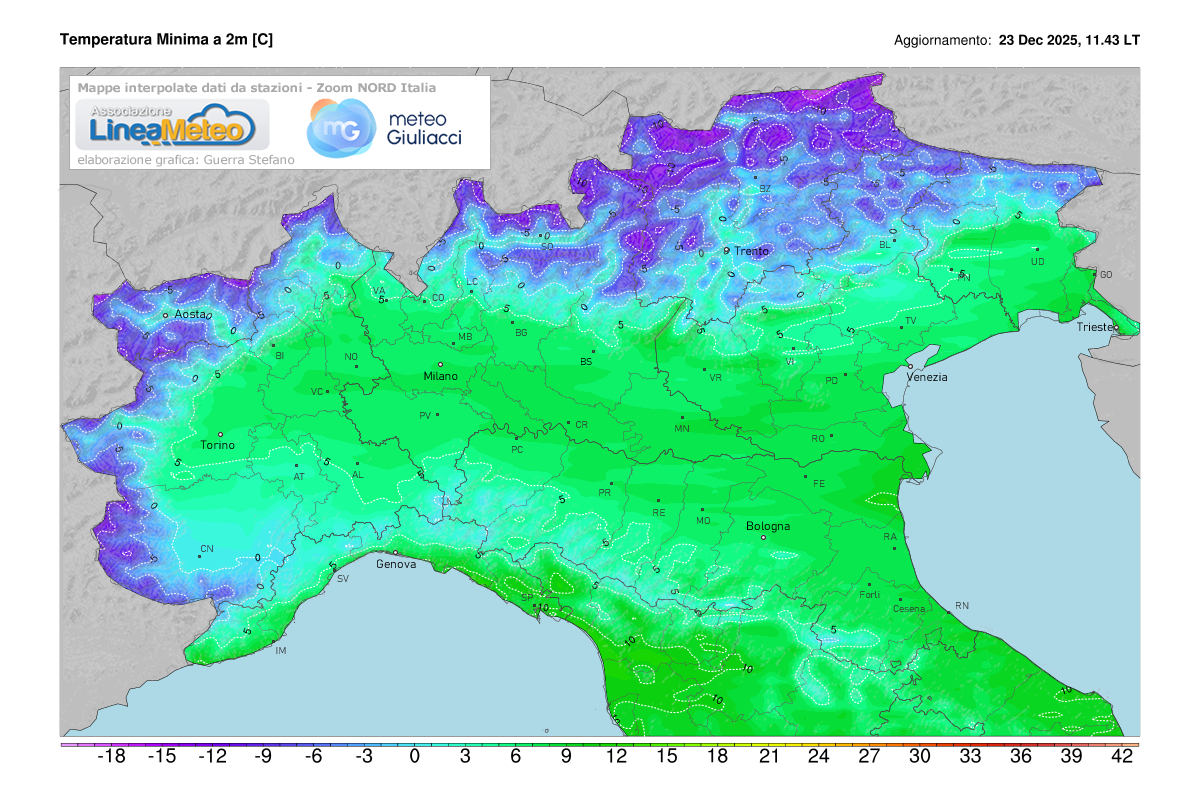This screenshot has height=790, width=1200.
Task: Click the Trieste city label
Action: tap(1097, 327)
